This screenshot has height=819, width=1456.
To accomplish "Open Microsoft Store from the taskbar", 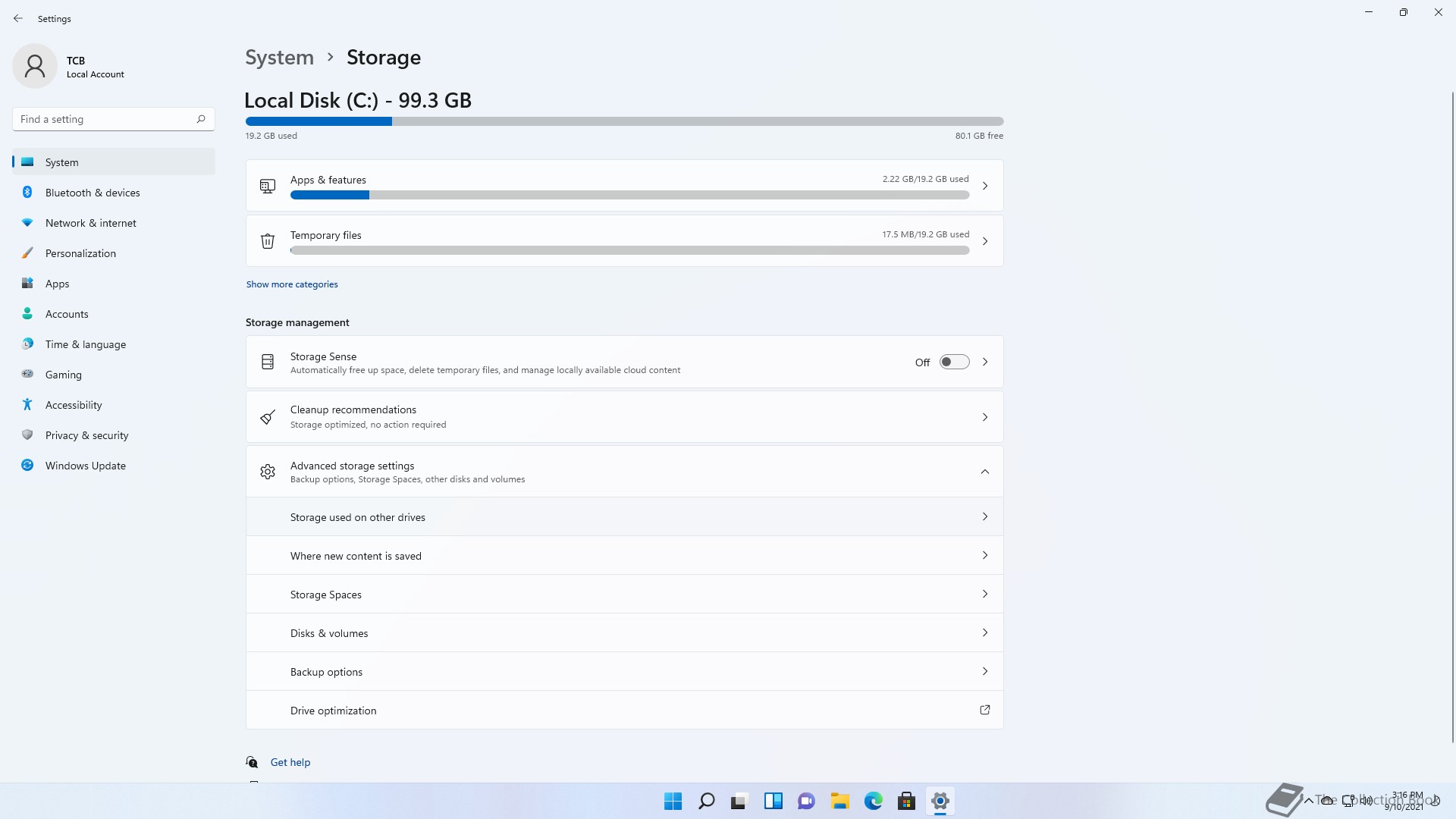I will pos(906,801).
